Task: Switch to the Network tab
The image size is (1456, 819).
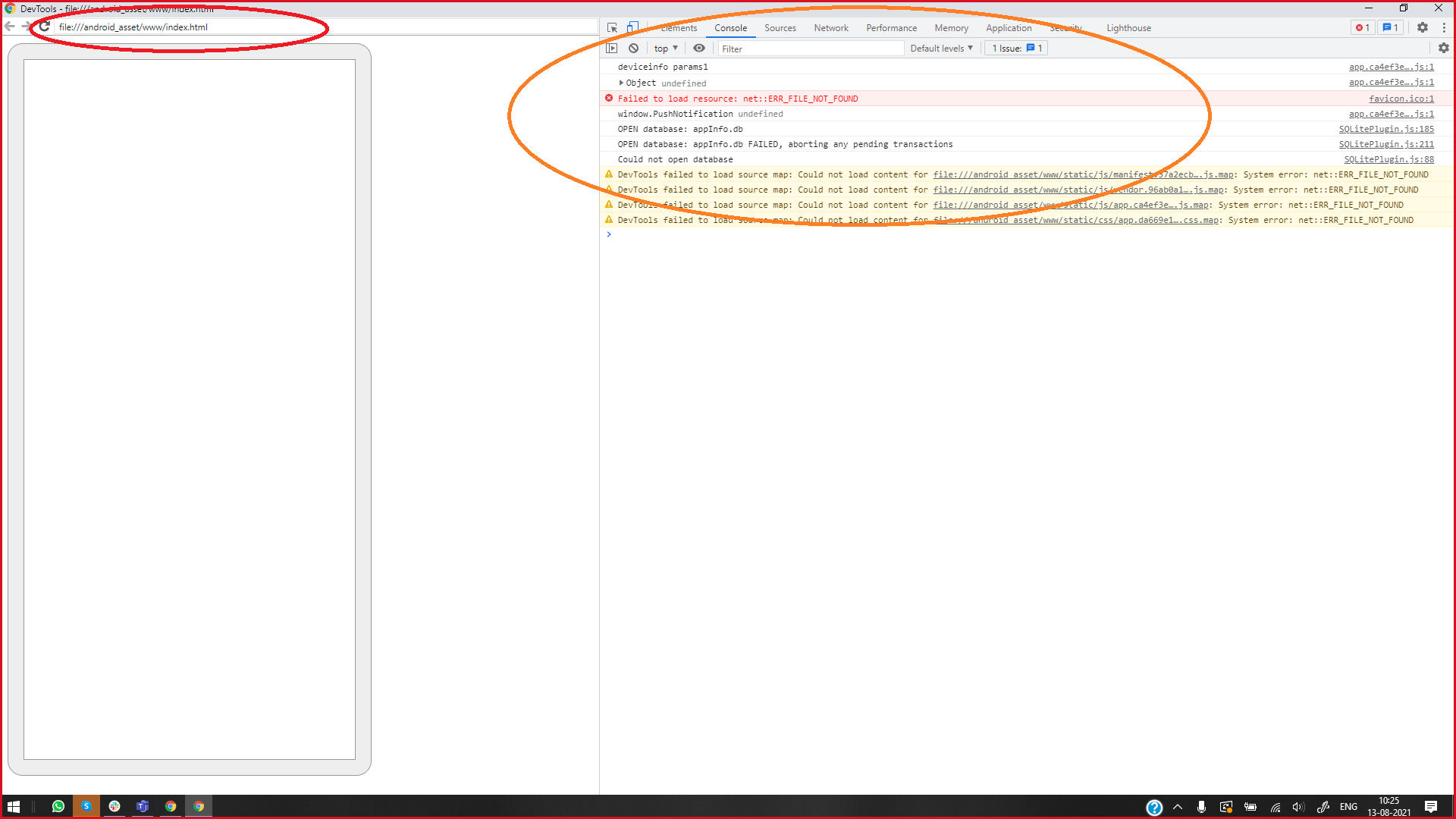Action: (831, 28)
